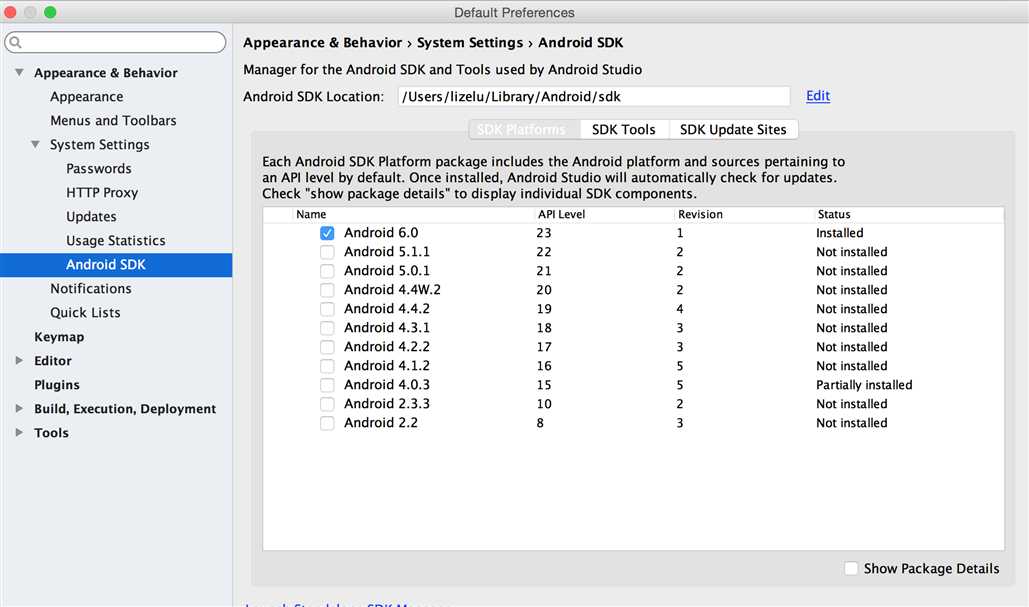Click the green zoom window button
The width and height of the screenshot is (1029, 607).
click(x=50, y=12)
